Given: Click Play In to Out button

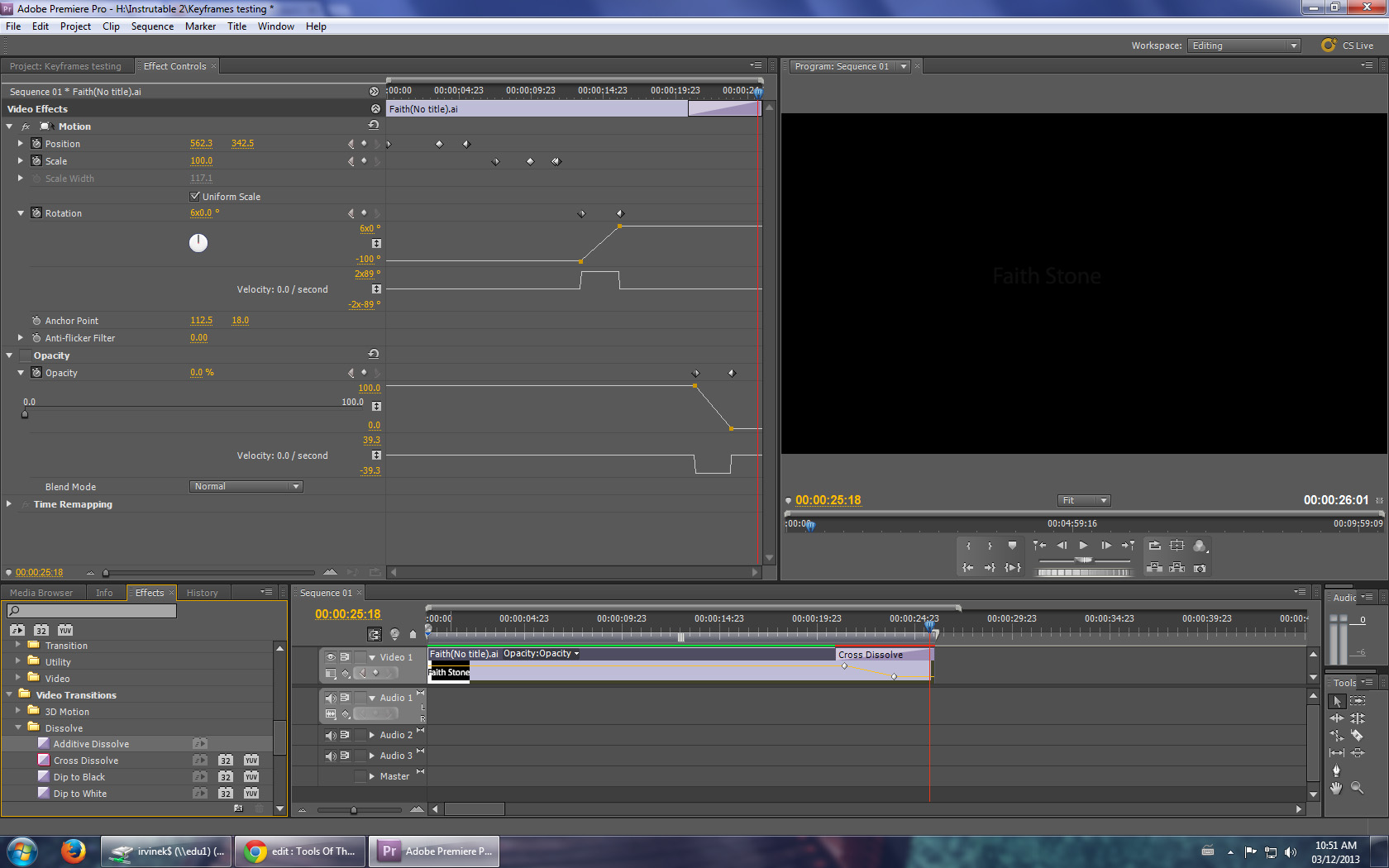Looking at the screenshot, I should [1012, 568].
